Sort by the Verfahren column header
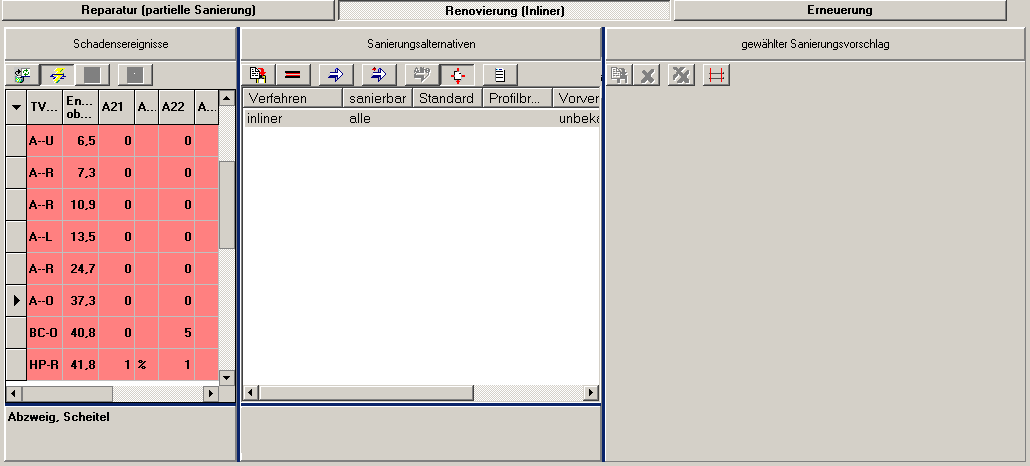The image size is (1030, 466). click(x=292, y=99)
